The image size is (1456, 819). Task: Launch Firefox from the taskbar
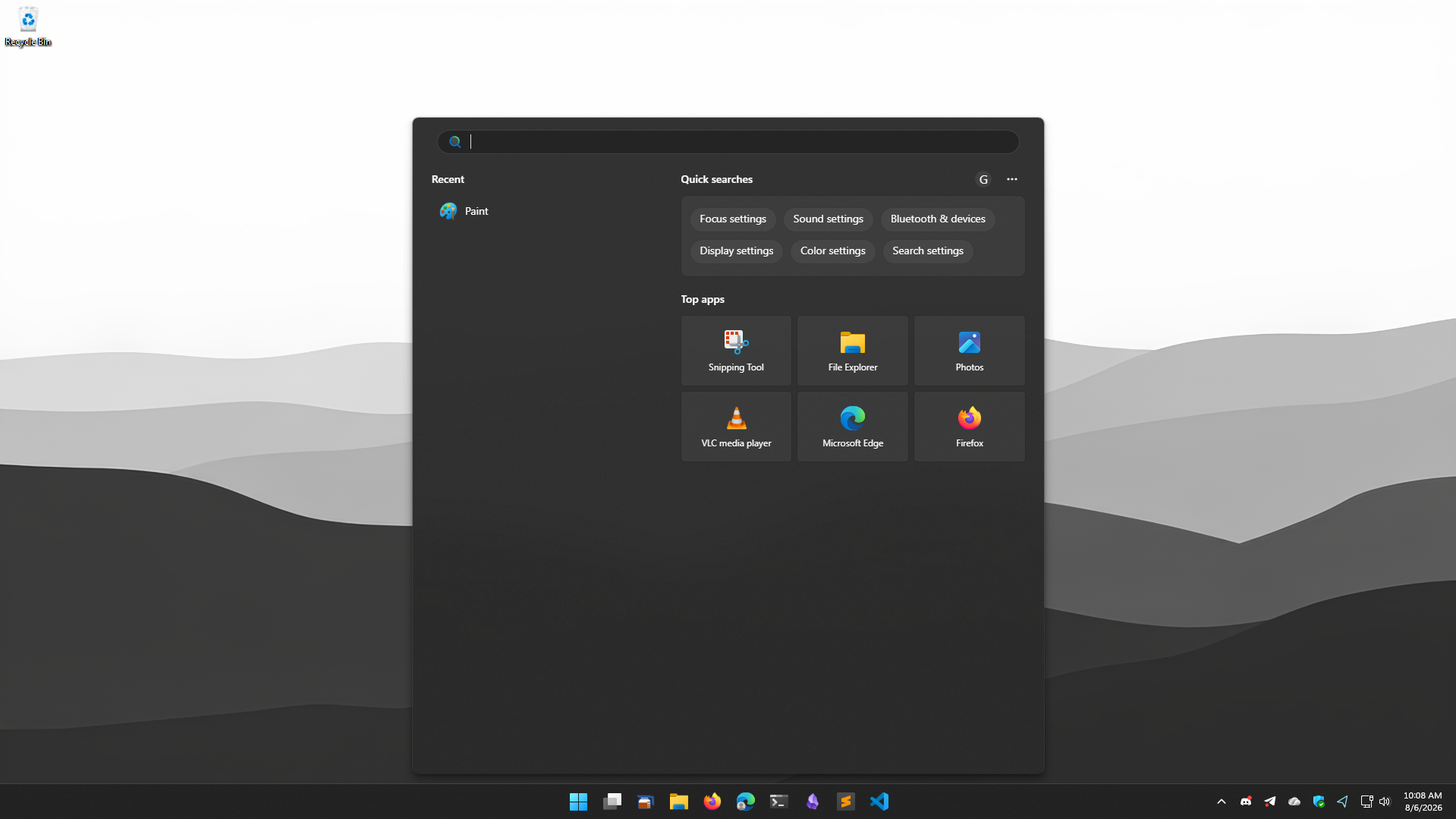(712, 802)
